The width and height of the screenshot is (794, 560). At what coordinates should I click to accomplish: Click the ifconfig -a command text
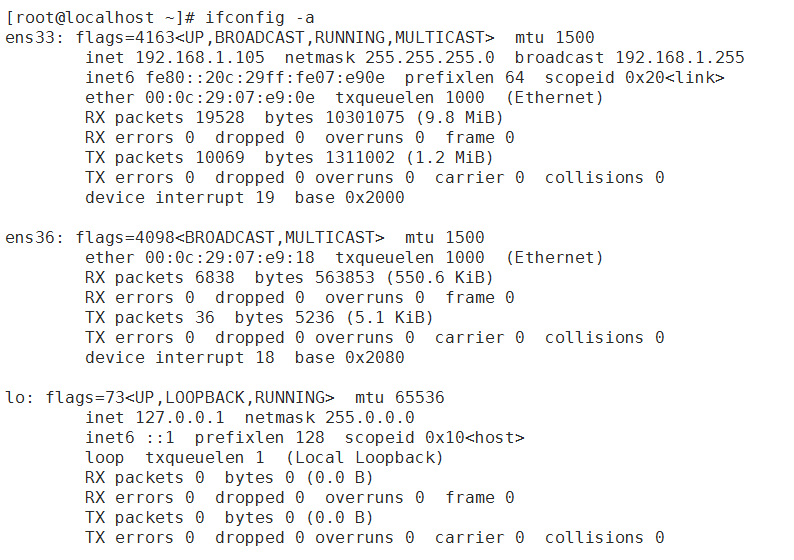pos(260,18)
